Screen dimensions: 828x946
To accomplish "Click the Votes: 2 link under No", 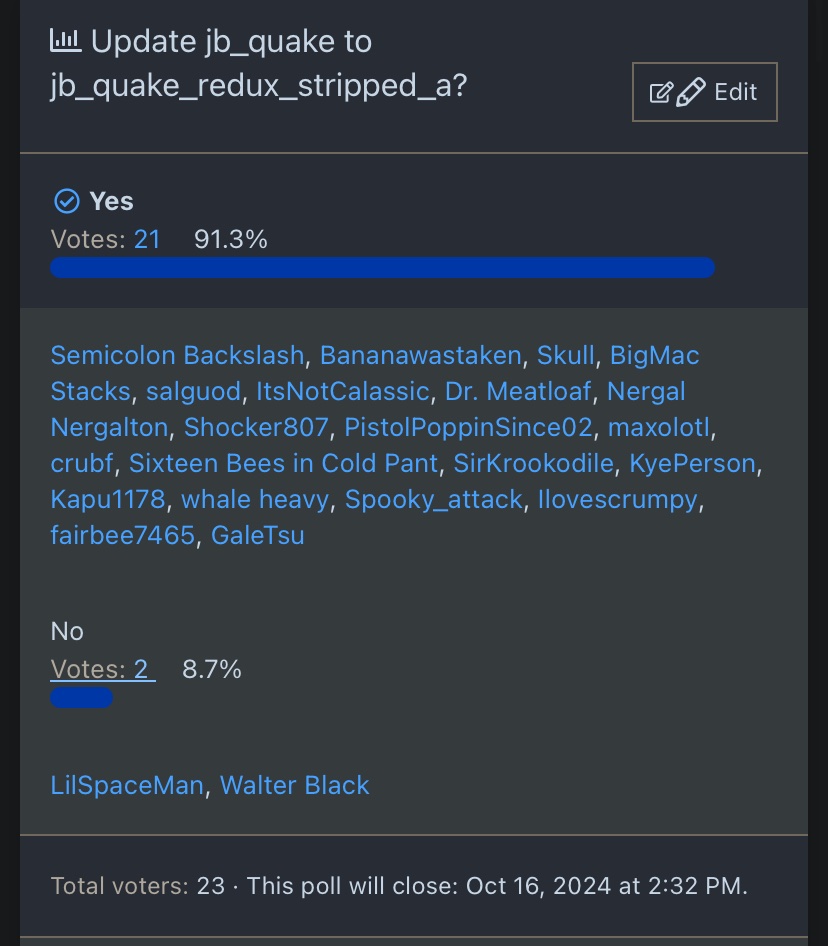I will 102,670.
